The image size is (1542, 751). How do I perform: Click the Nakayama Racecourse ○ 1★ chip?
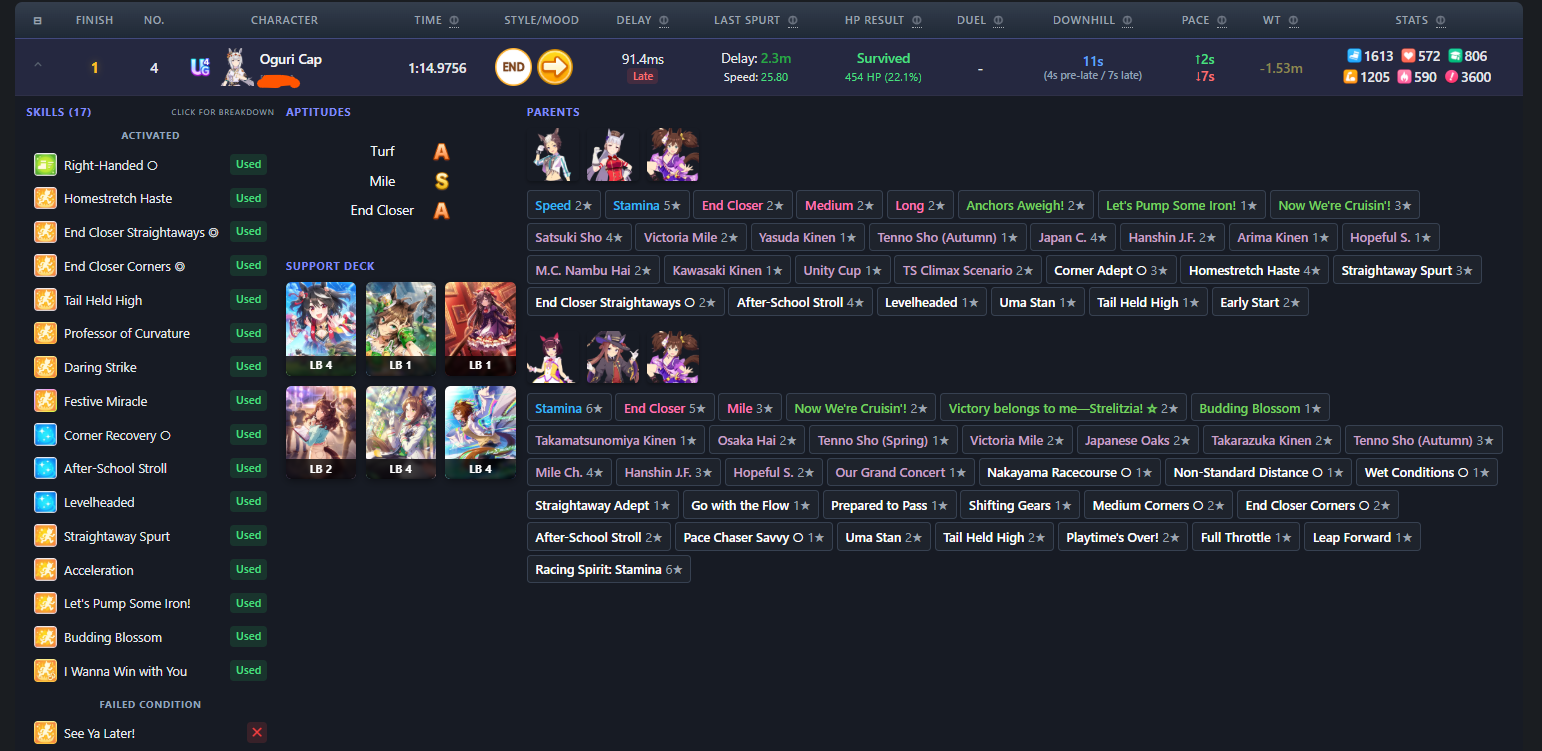tap(1069, 472)
